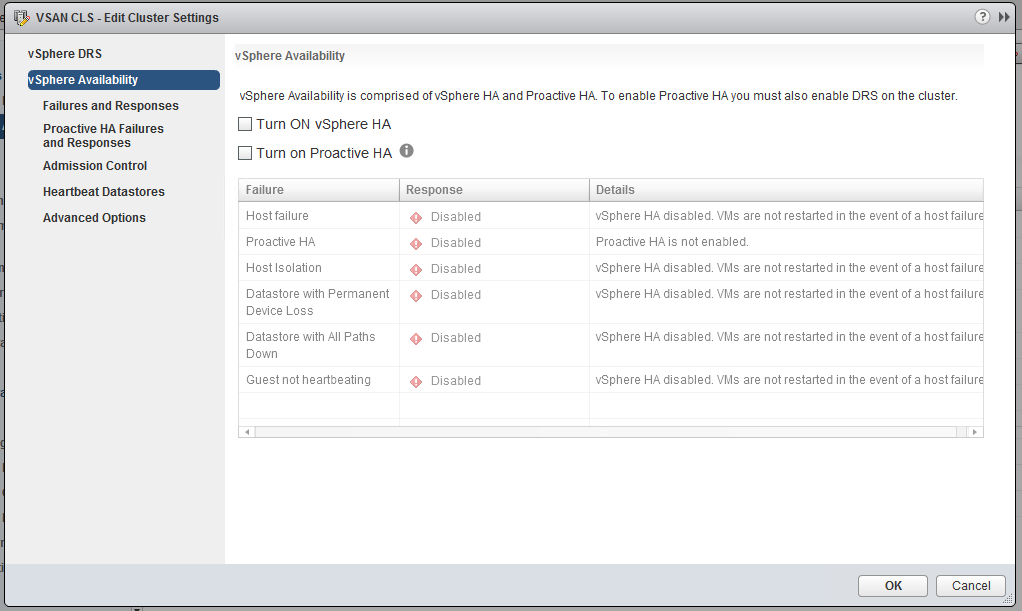Image resolution: width=1022 pixels, height=611 pixels.
Task: Click the Proactive HA row disabled icon
Action: coord(416,243)
